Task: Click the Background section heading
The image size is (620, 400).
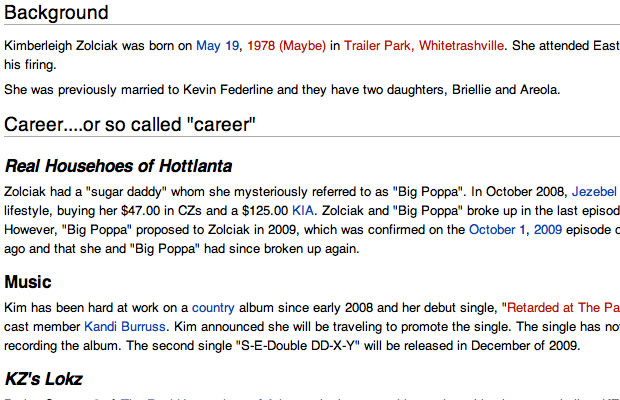Action: [x=56, y=13]
